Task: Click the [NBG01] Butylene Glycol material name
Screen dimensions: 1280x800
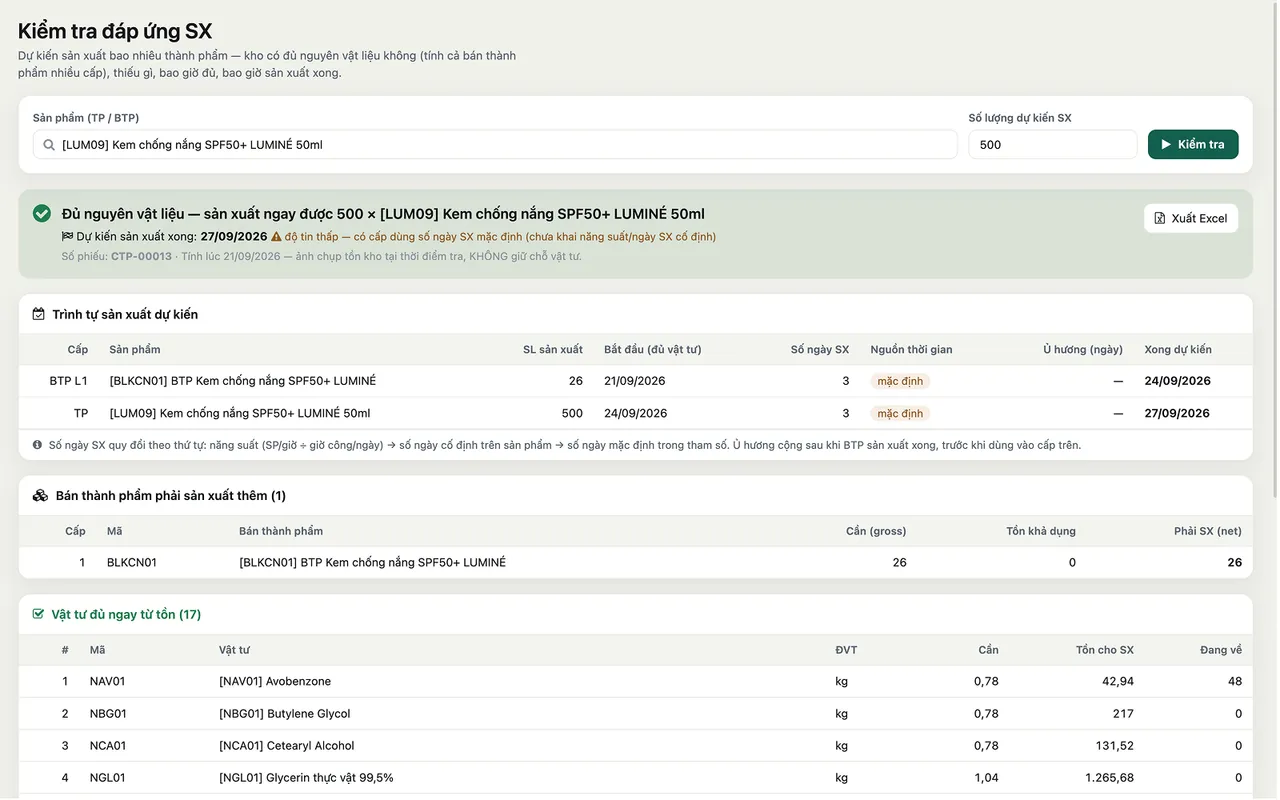Action: 285,714
